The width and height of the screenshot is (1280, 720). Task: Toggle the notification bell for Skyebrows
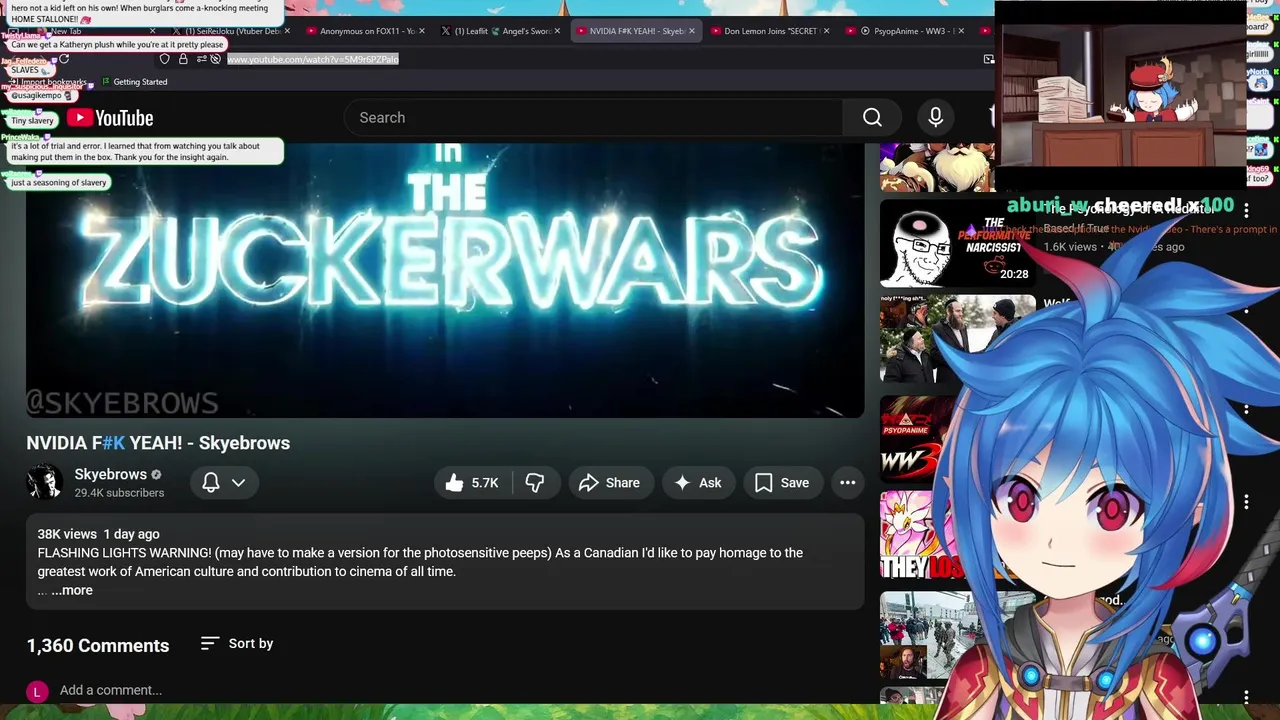coord(211,483)
